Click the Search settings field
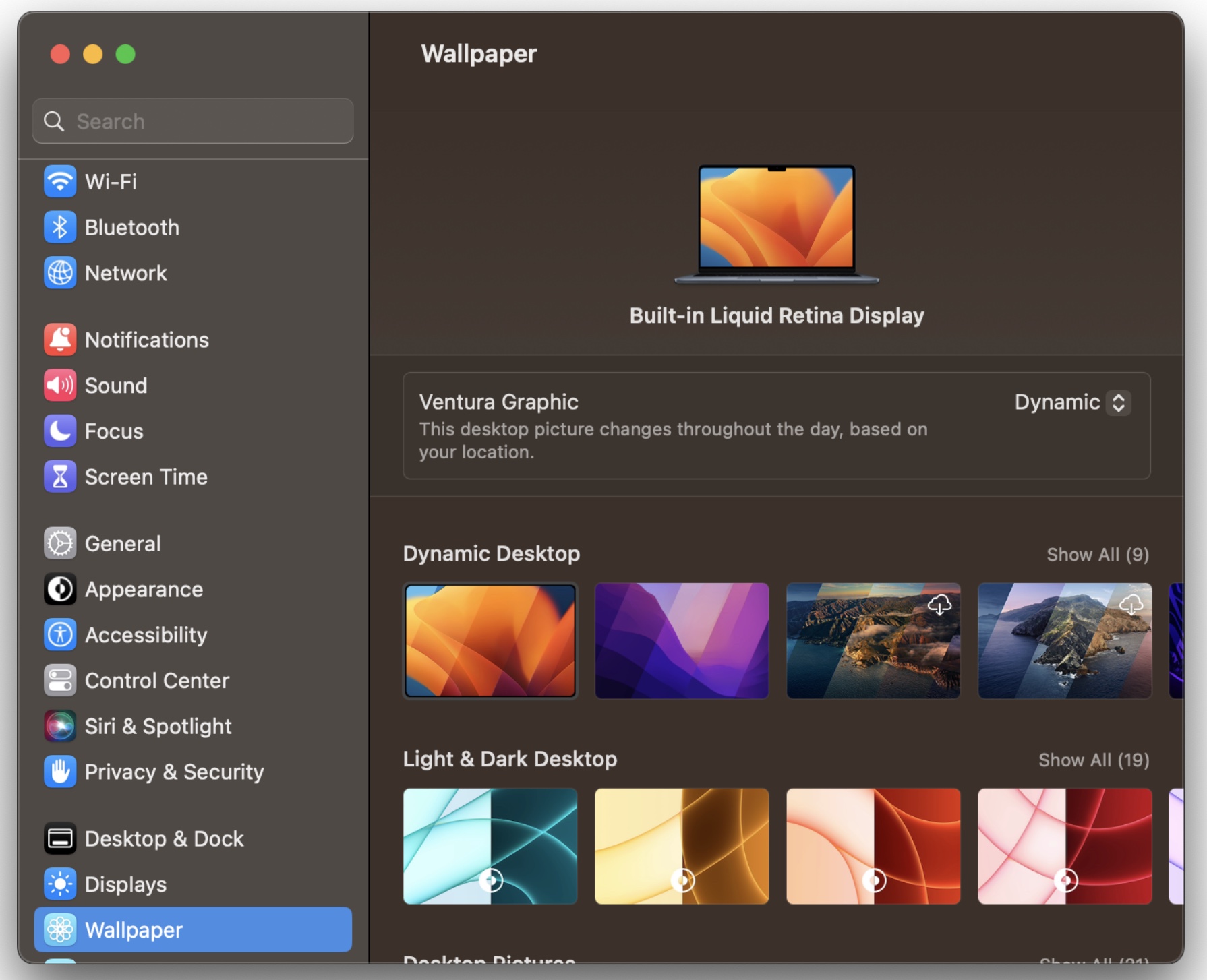Screen dimensions: 1207x980 click(x=193, y=121)
